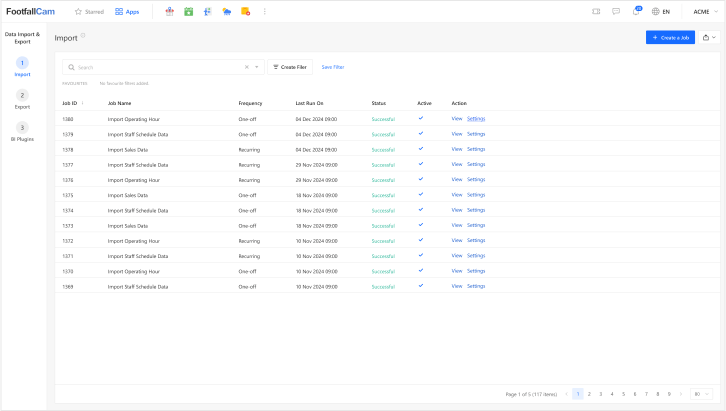Viewport: 726px width, 411px height.
Task: Toggle Active checkmark for job 1377
Action: click(x=421, y=164)
